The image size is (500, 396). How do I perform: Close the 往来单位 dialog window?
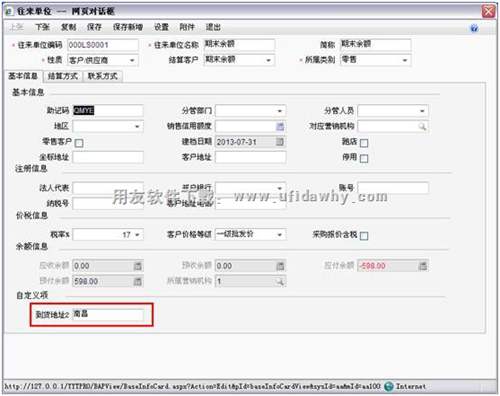488,11
